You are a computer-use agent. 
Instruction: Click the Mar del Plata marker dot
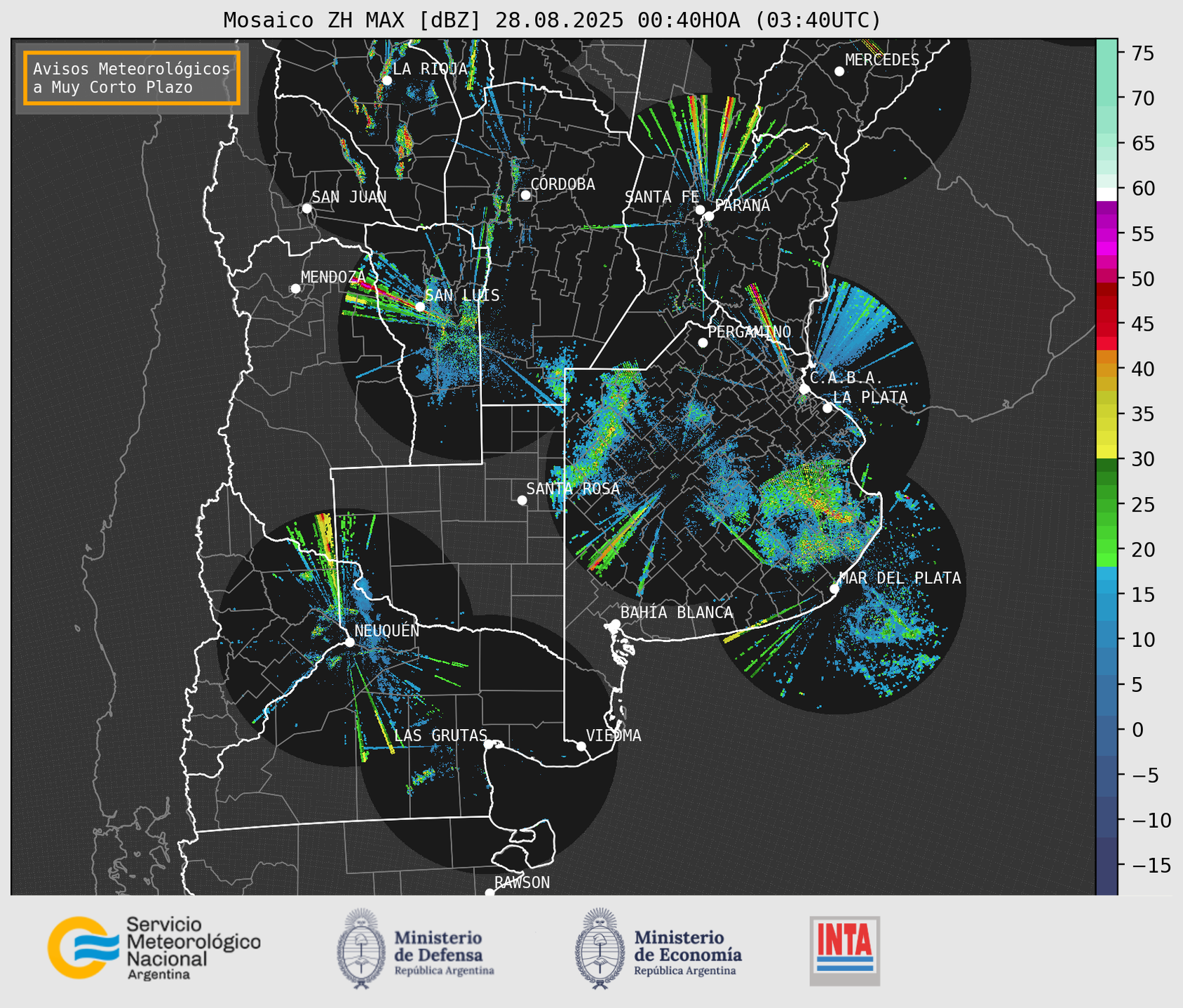point(834,589)
